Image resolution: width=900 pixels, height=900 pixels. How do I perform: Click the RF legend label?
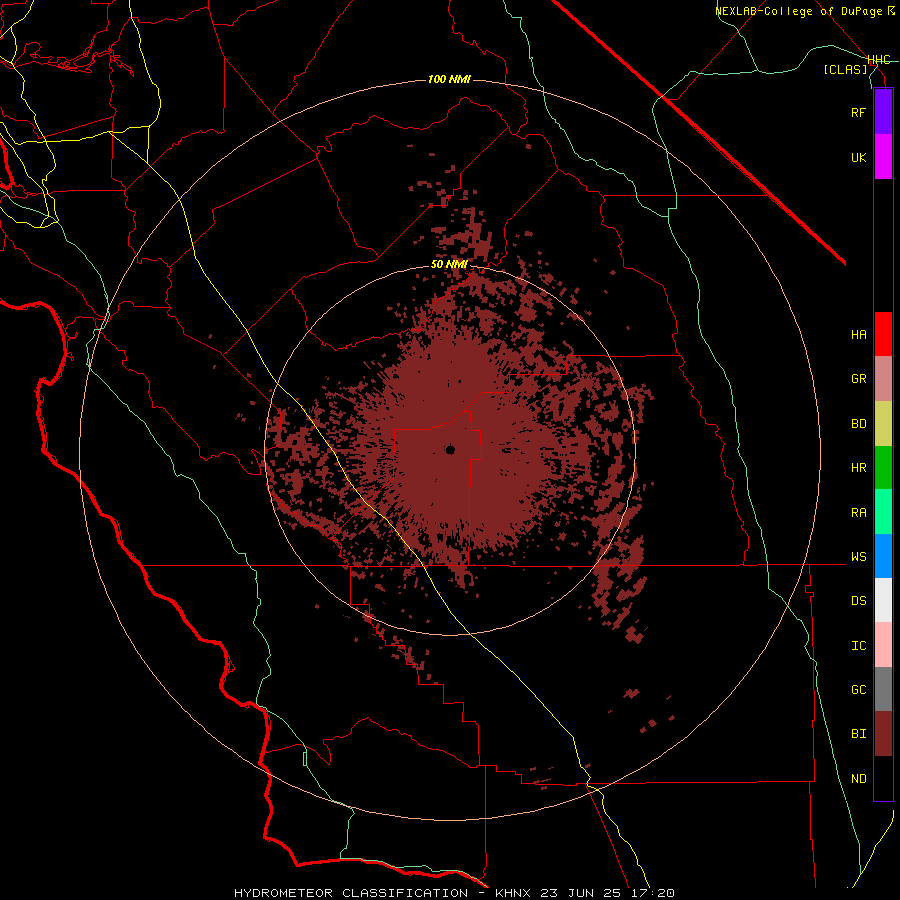858,112
